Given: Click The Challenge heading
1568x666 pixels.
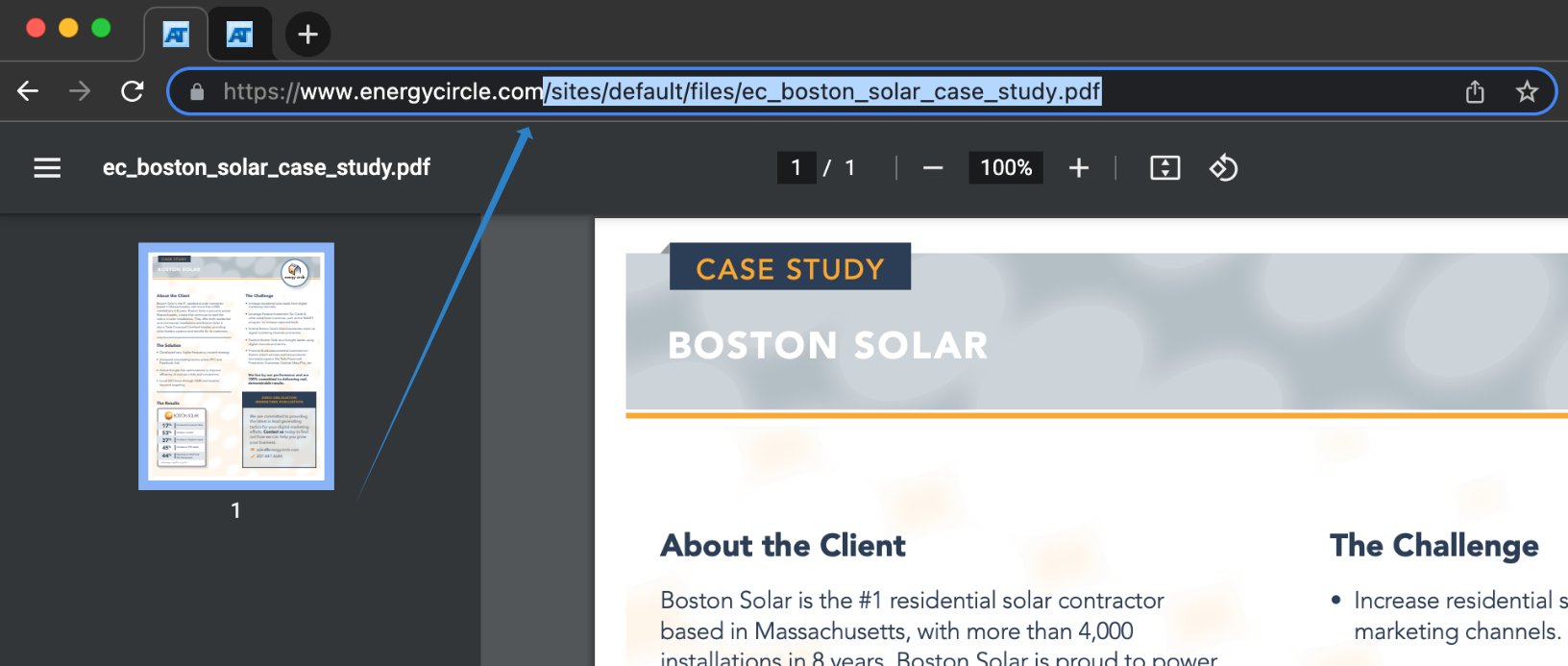Looking at the screenshot, I should point(1433,545).
